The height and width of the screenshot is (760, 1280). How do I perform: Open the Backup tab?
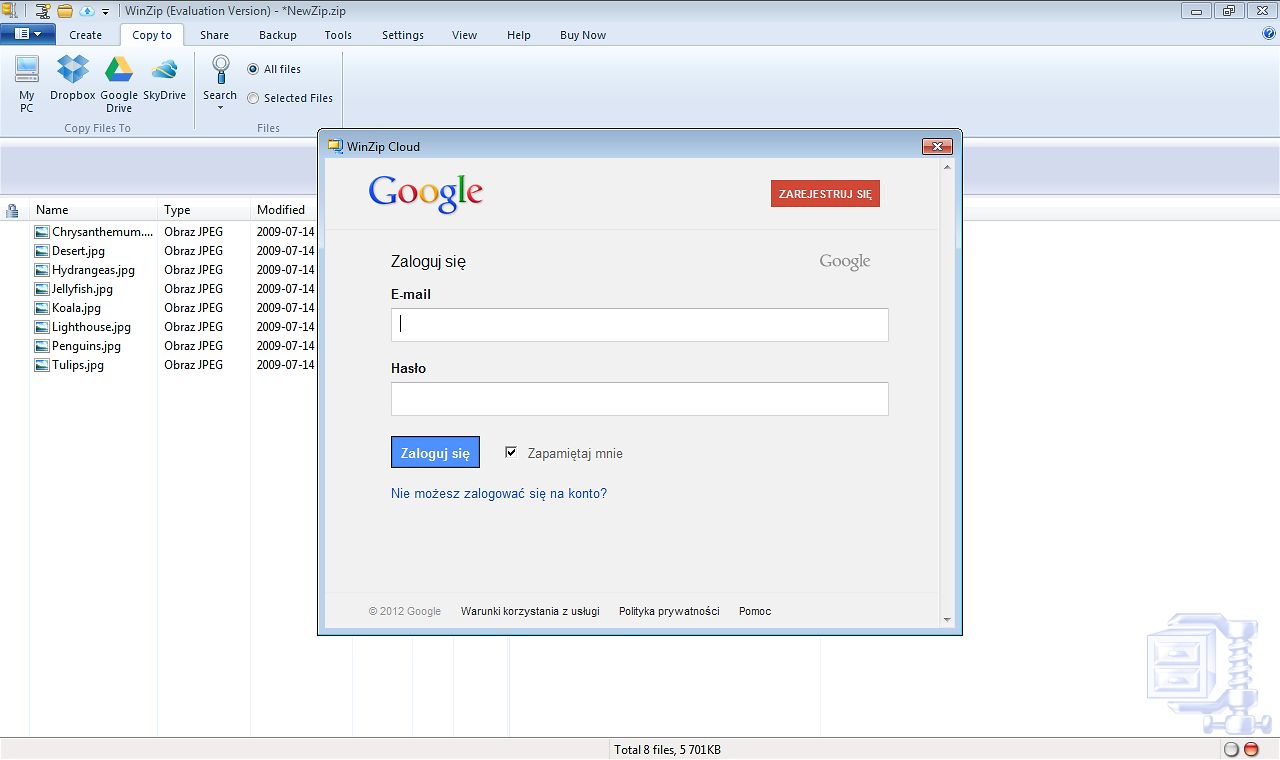click(x=278, y=35)
